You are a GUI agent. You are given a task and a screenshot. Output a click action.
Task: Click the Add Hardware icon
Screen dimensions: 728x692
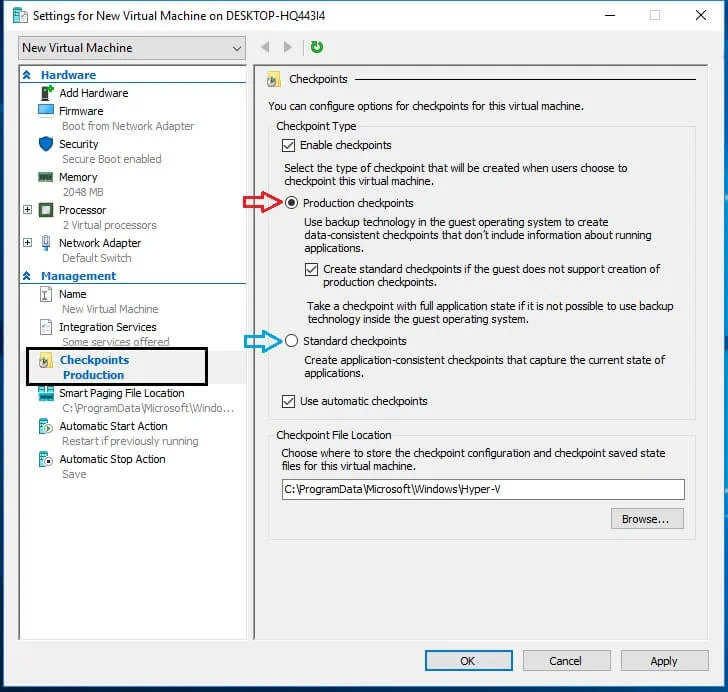click(x=45, y=93)
